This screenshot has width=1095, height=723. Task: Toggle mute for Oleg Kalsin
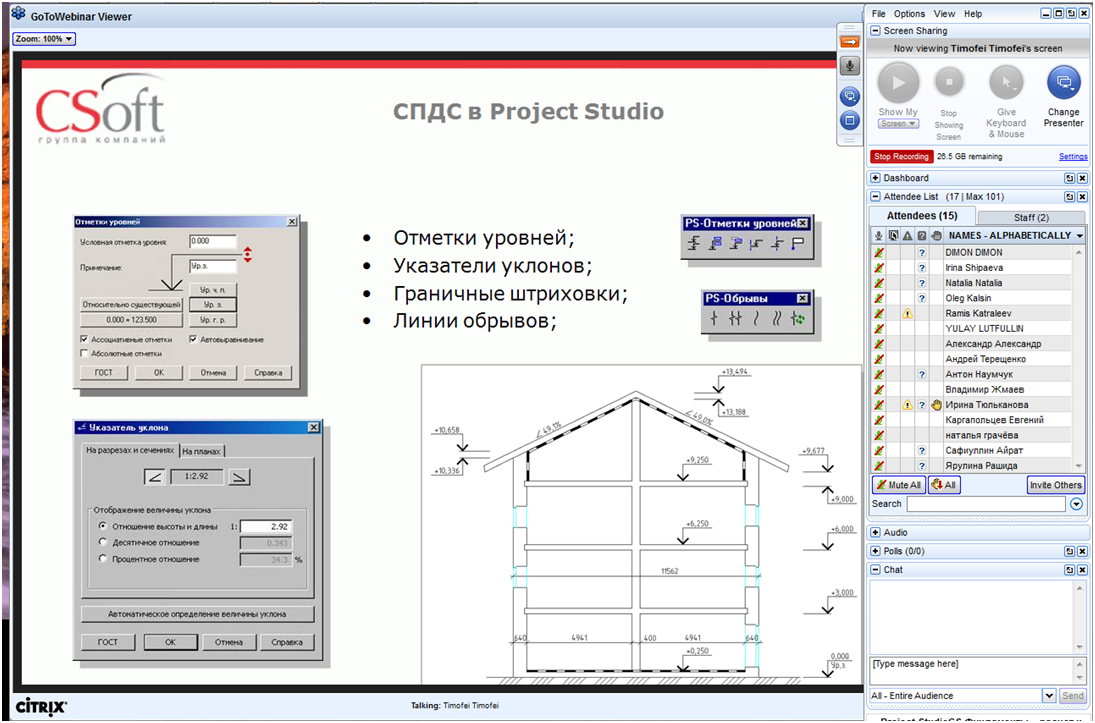(x=879, y=298)
